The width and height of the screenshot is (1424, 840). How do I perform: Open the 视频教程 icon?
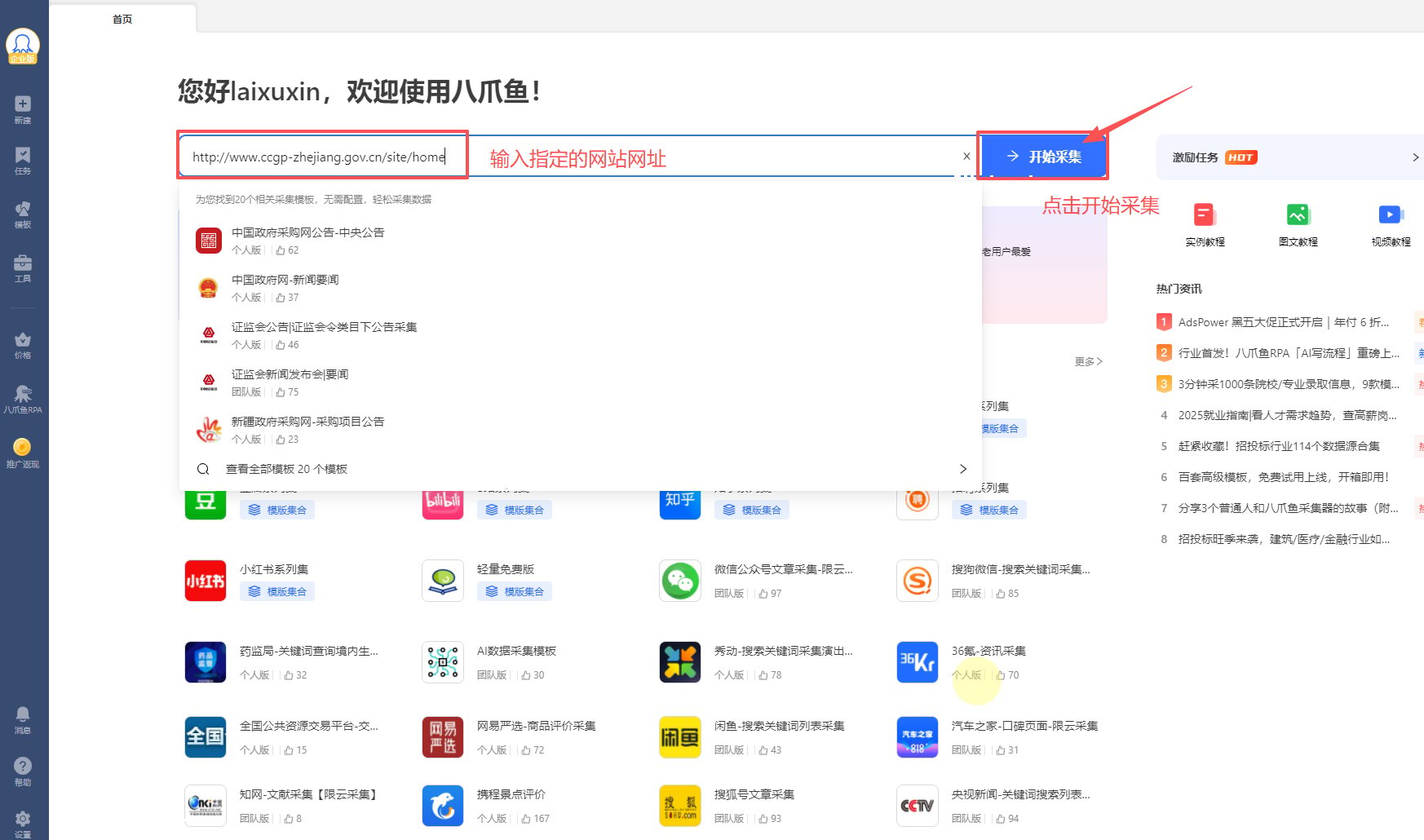click(1391, 214)
